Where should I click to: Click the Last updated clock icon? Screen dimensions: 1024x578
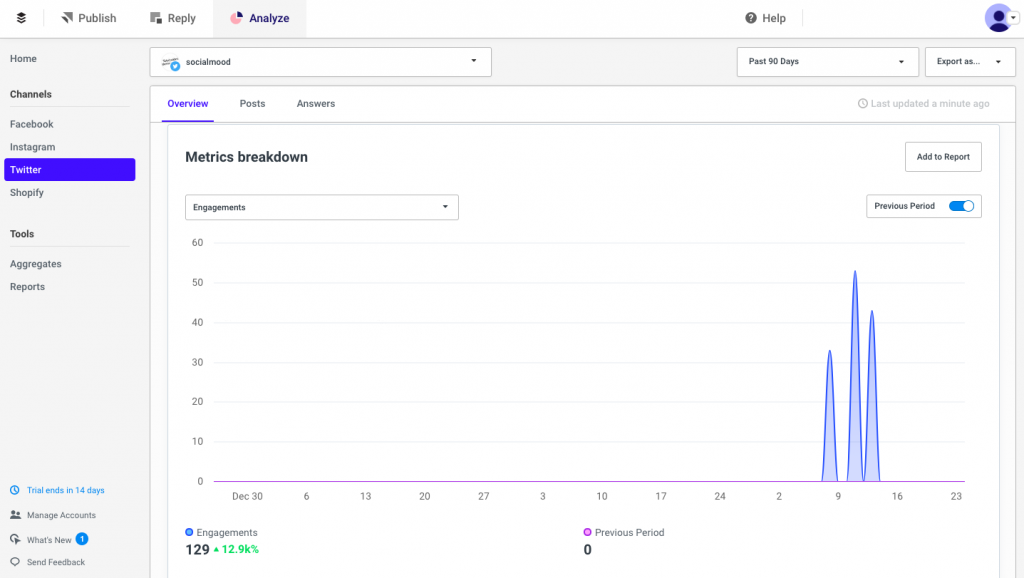863,103
